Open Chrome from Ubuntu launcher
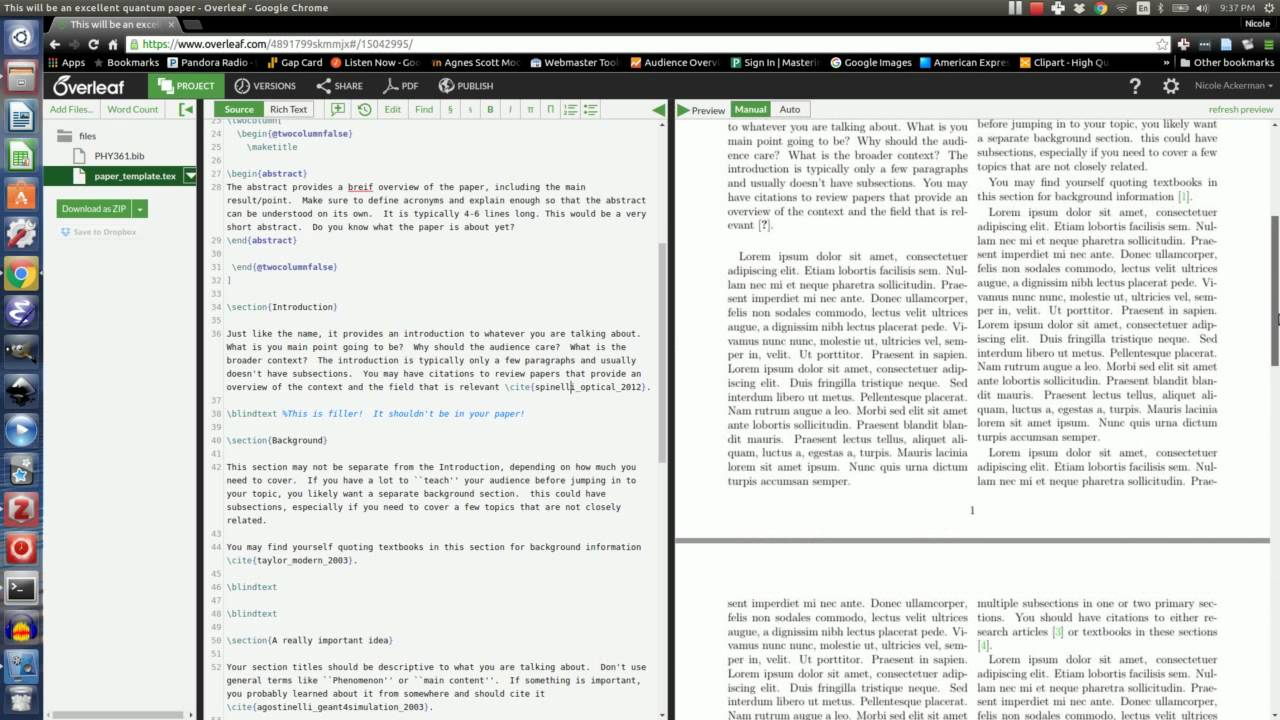Viewport: 1280px width, 720px height. [21, 273]
